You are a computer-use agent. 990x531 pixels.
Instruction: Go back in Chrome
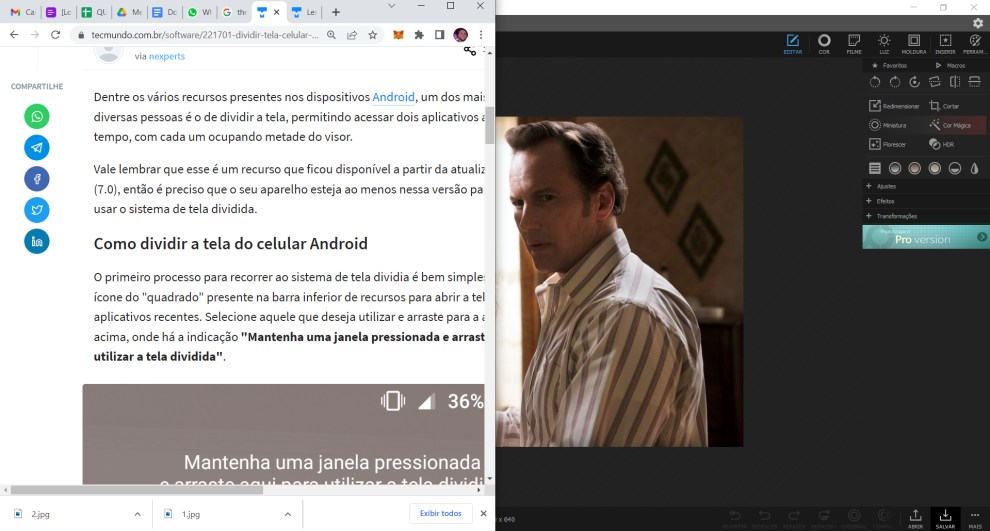click(x=14, y=35)
